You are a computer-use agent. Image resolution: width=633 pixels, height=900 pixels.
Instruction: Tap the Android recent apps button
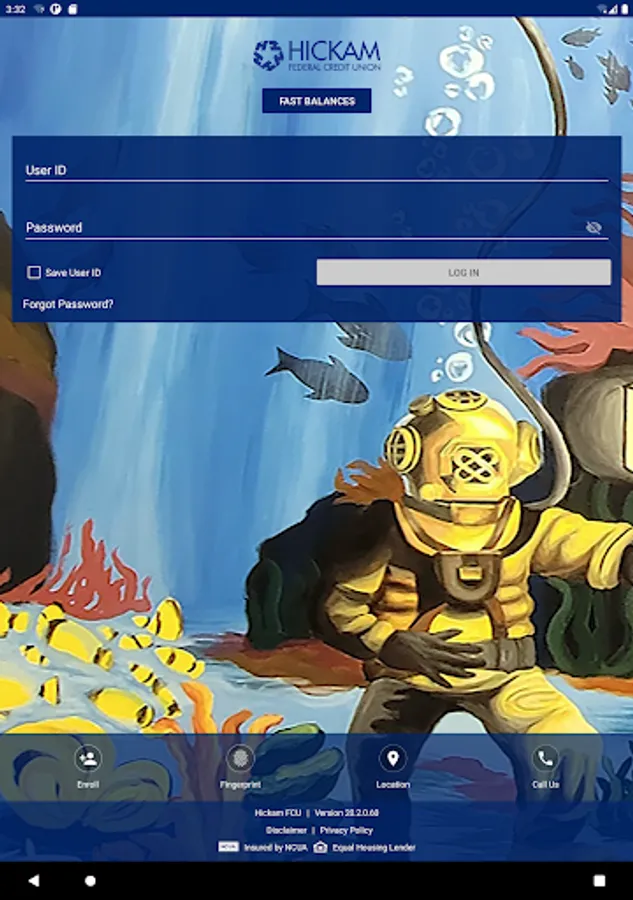pos(599,880)
